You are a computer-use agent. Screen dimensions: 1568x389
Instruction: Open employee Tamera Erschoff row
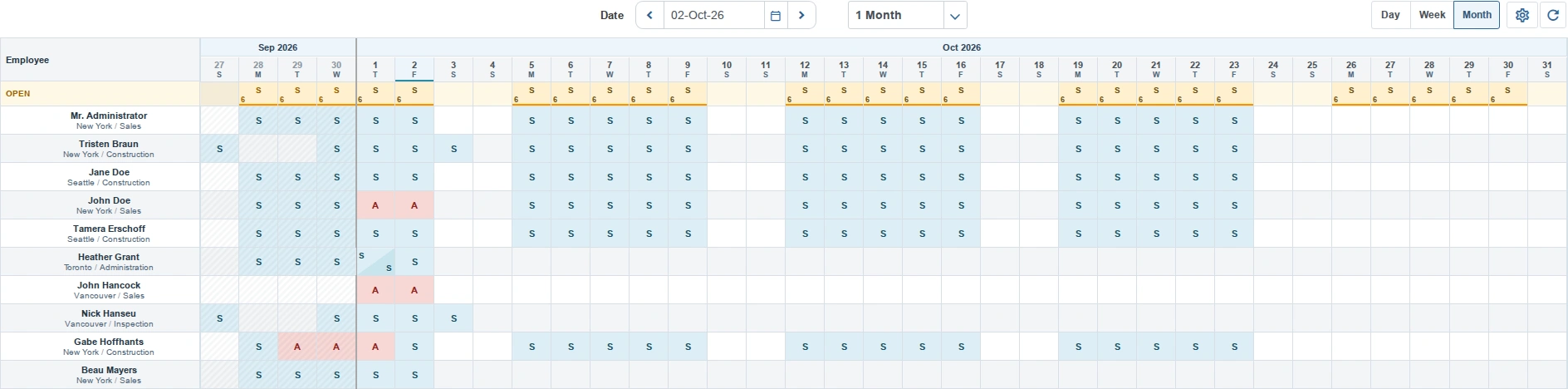pyautogui.click(x=100, y=234)
